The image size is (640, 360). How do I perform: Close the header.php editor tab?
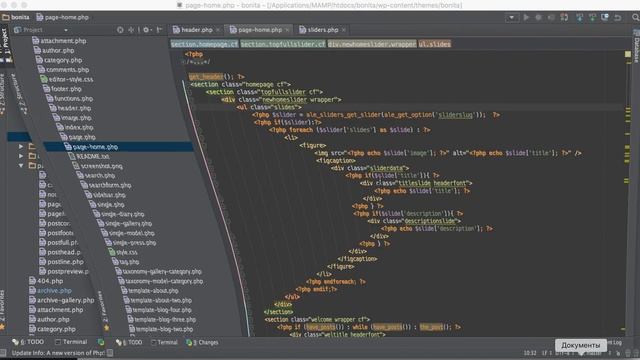[x=218, y=30]
